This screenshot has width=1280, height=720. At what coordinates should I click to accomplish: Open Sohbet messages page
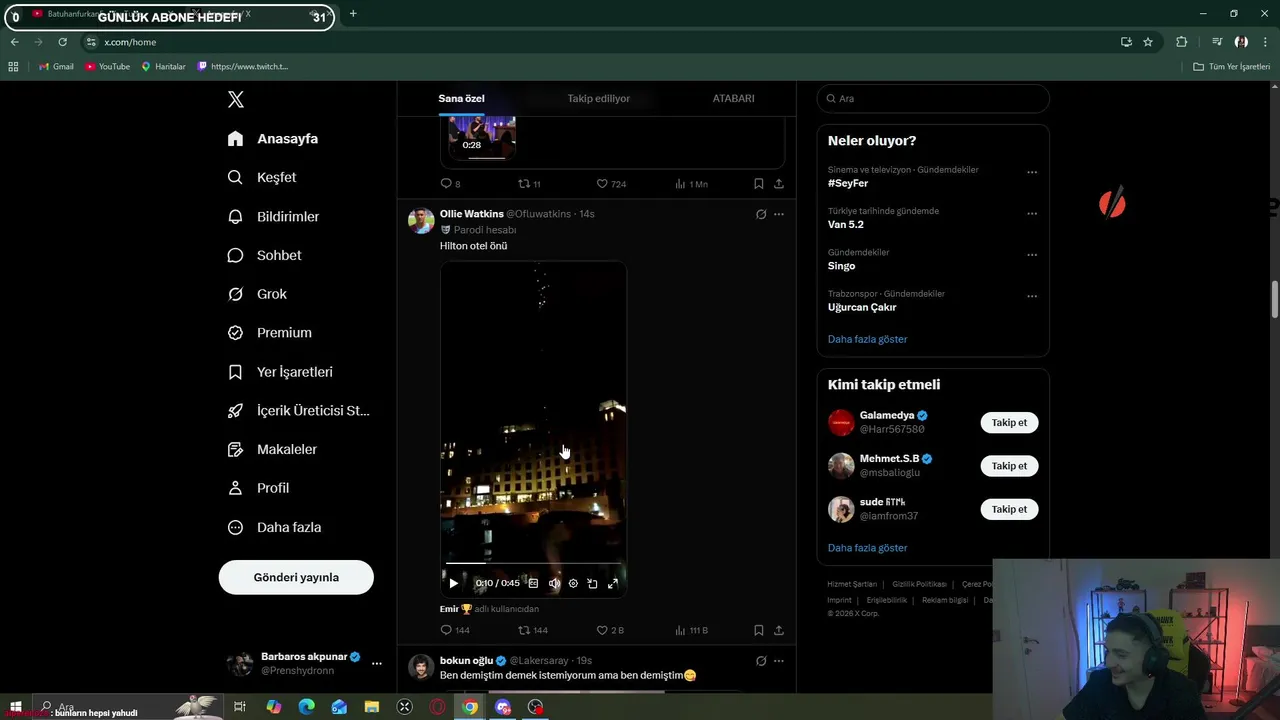[264, 255]
